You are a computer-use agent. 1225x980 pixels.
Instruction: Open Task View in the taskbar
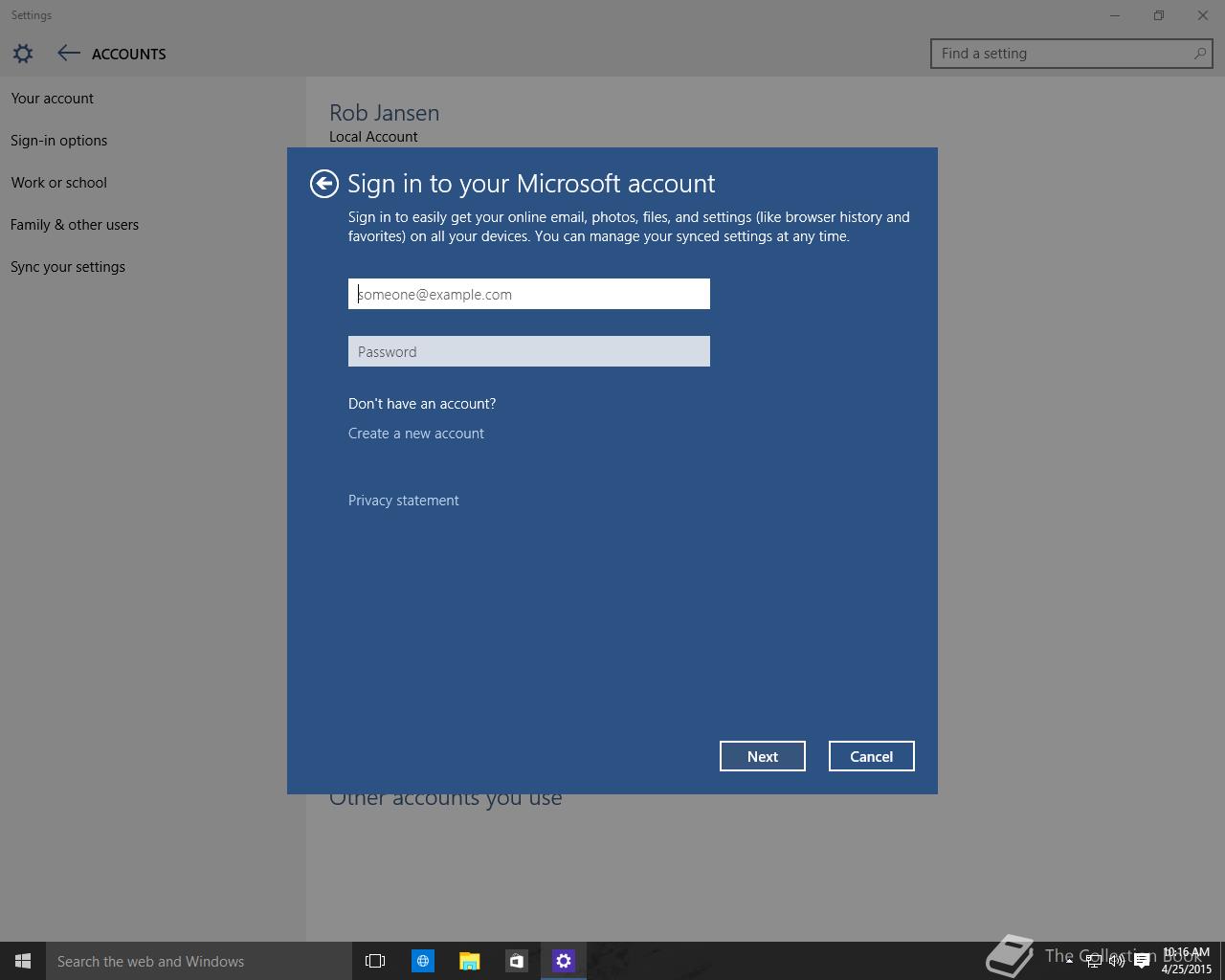tap(375, 961)
